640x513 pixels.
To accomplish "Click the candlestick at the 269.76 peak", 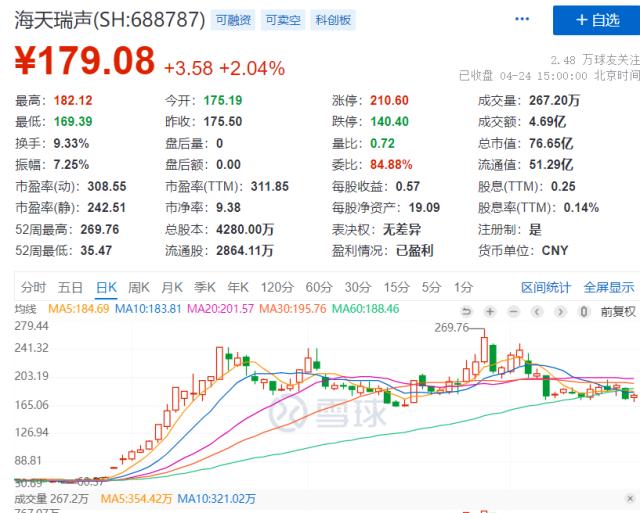I will click(485, 350).
